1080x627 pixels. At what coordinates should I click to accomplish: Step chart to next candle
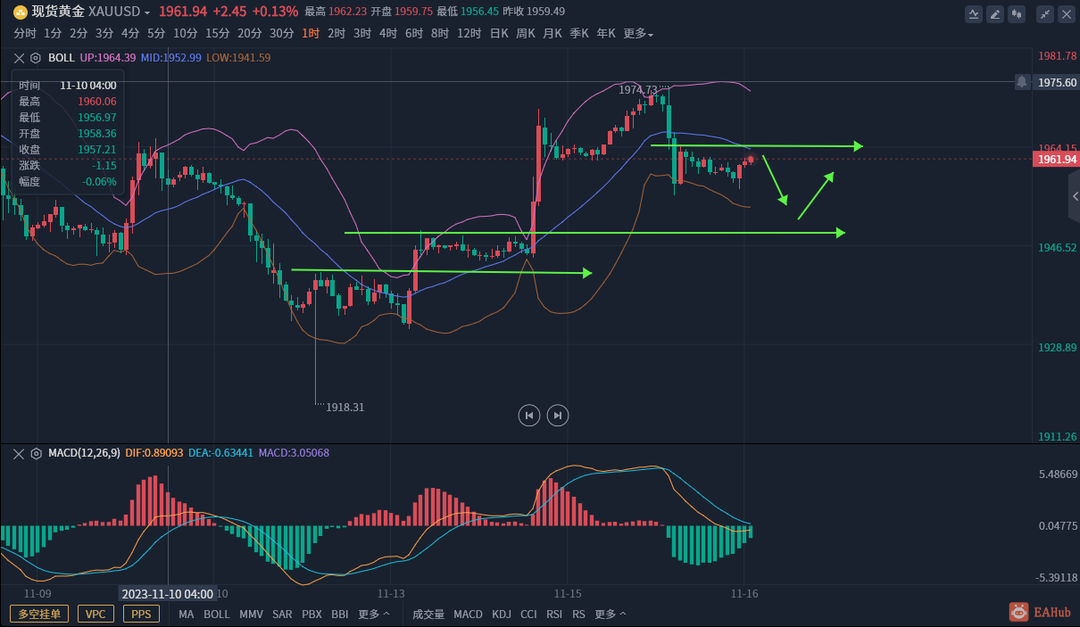tap(558, 415)
